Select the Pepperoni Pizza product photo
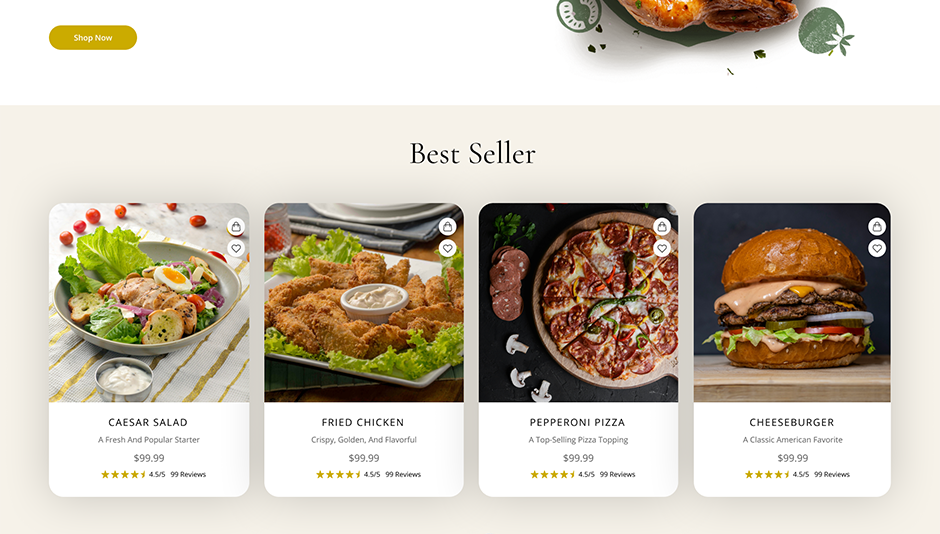The image size is (940, 534). tap(578, 303)
